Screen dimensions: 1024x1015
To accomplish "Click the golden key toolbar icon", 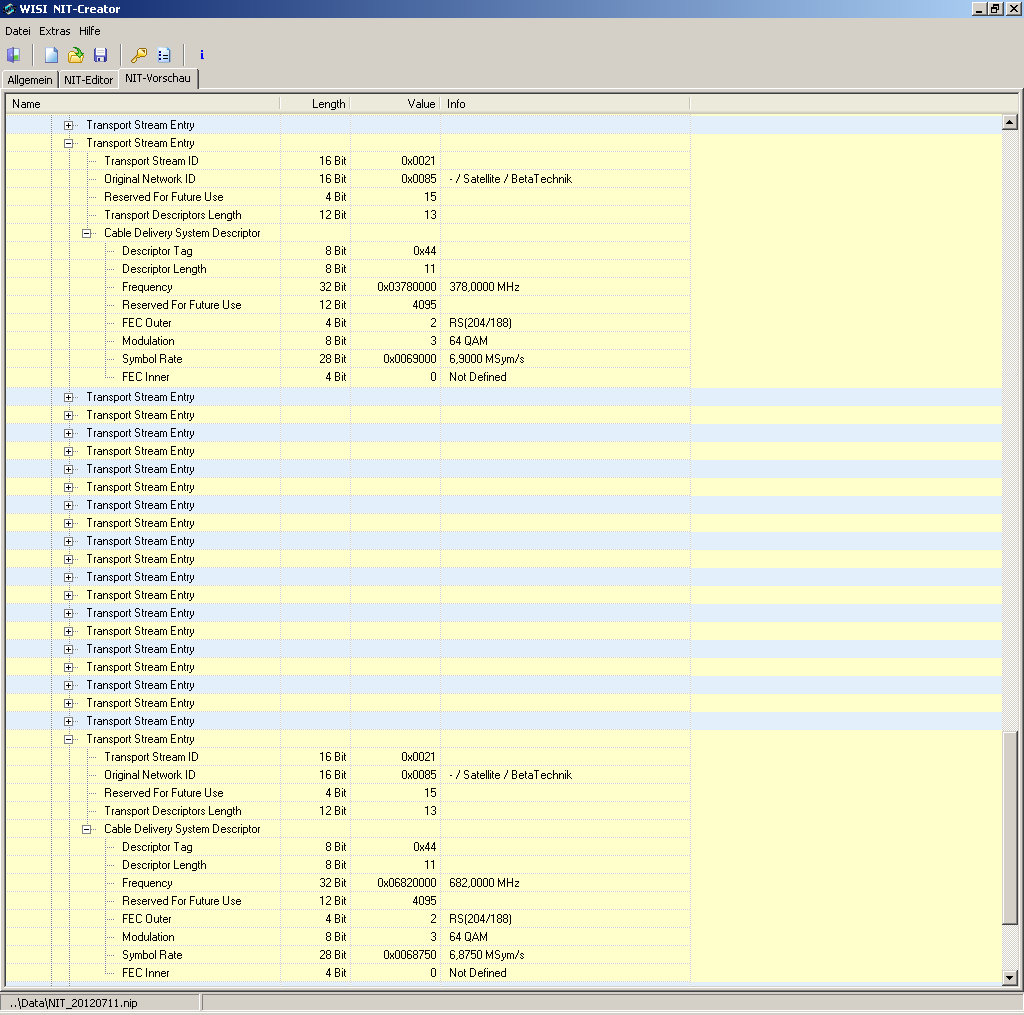I will coord(140,55).
